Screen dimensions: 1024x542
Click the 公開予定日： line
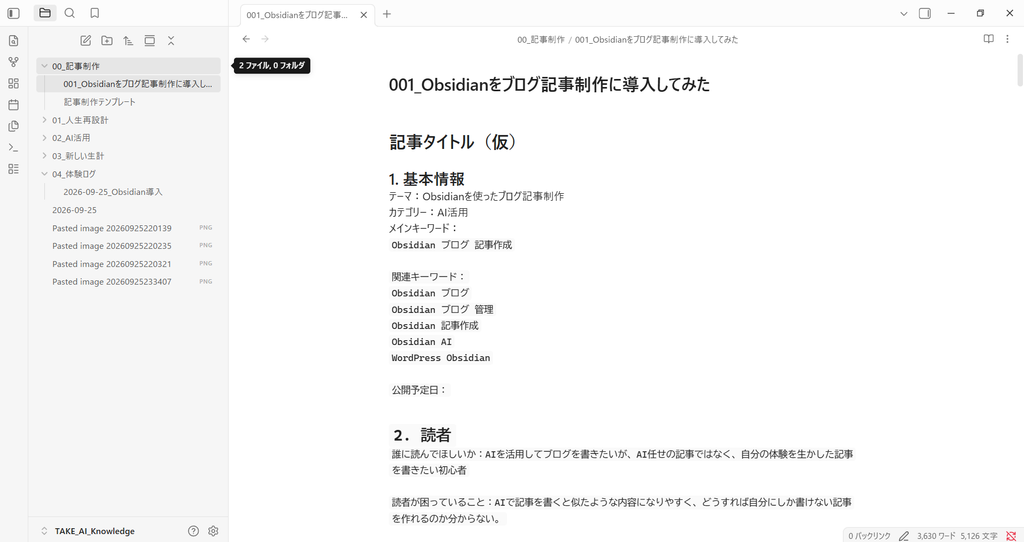[x=419, y=390]
